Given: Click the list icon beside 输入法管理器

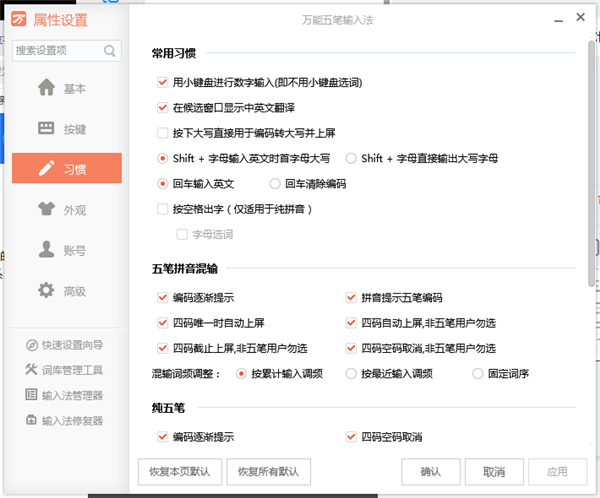Looking at the screenshot, I should coord(31,395).
